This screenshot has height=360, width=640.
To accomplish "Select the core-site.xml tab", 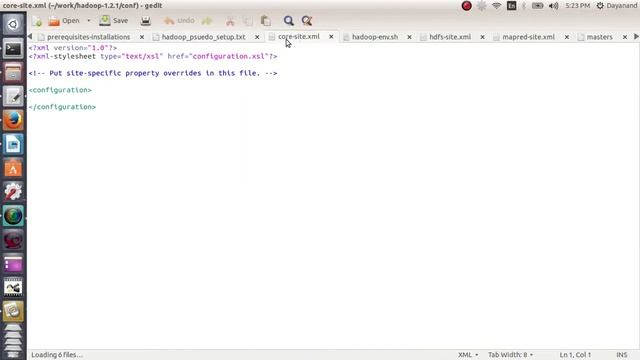I will (x=299, y=37).
